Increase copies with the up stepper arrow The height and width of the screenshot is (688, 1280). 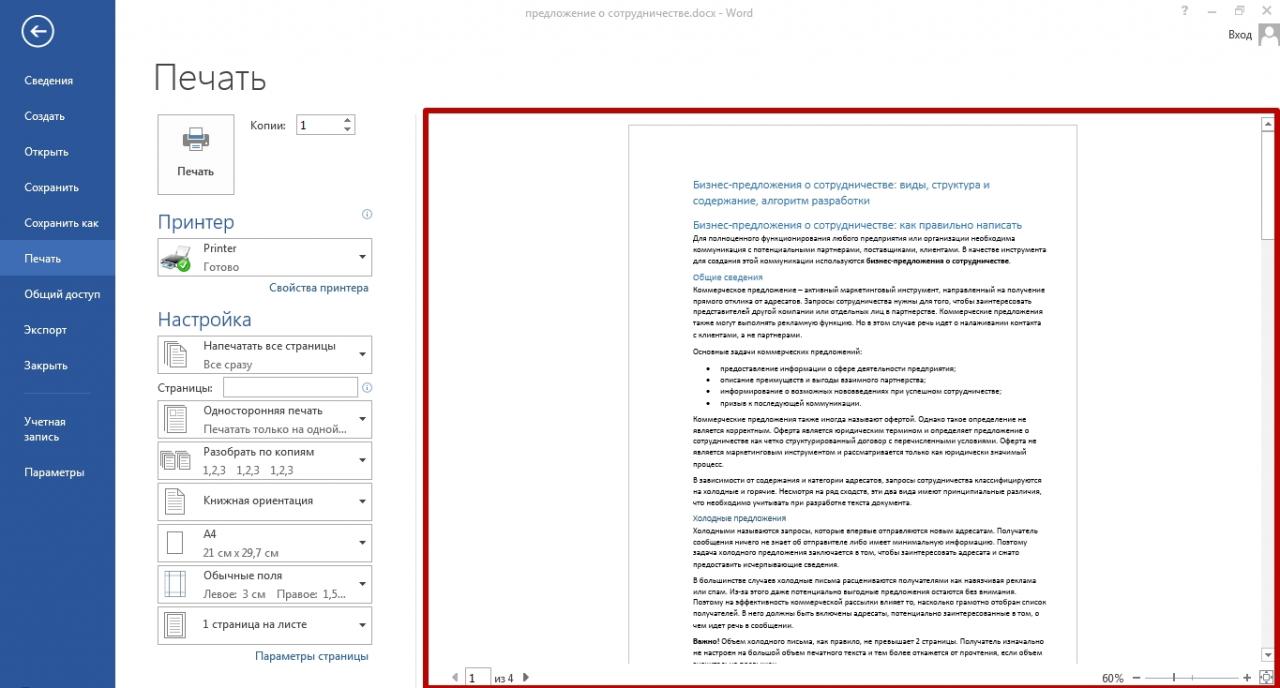[347, 121]
